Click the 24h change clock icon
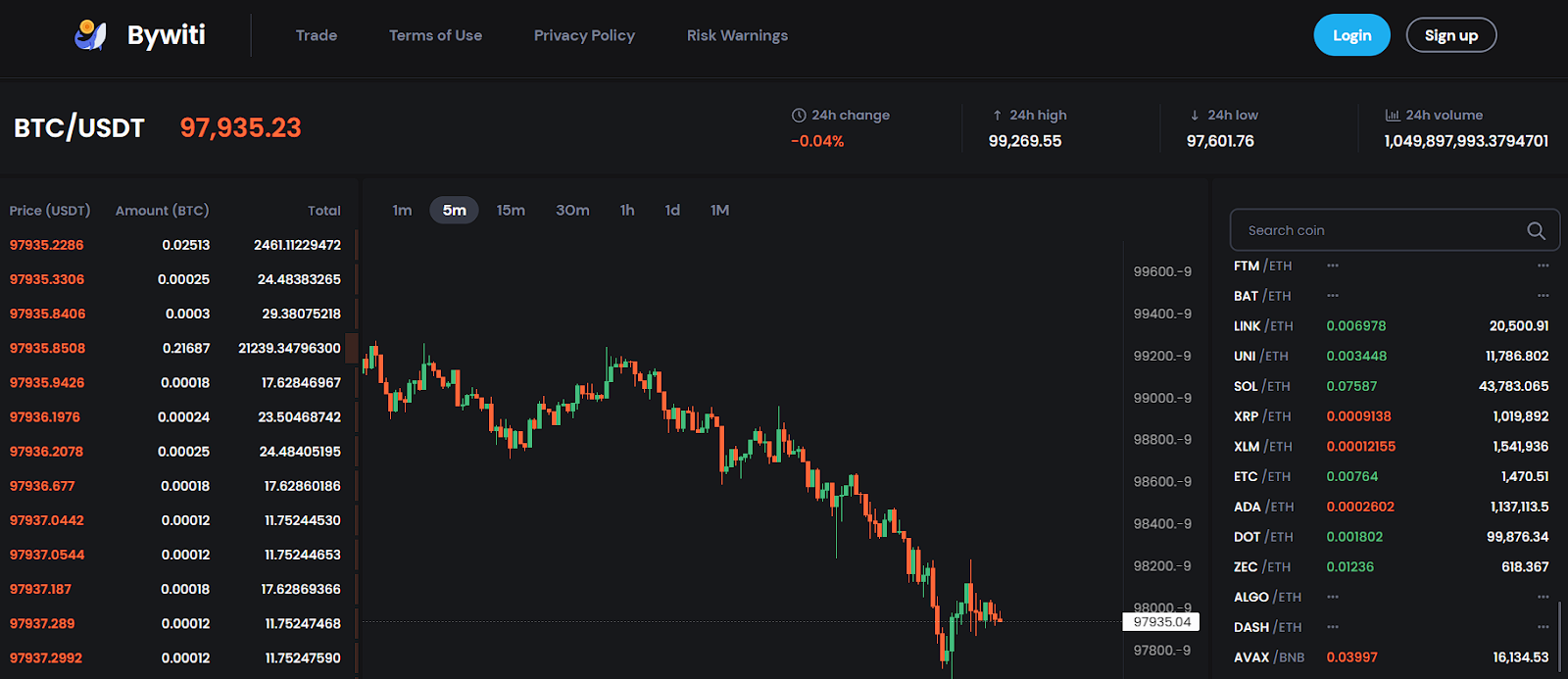The width and height of the screenshot is (1568, 679). pos(799,116)
